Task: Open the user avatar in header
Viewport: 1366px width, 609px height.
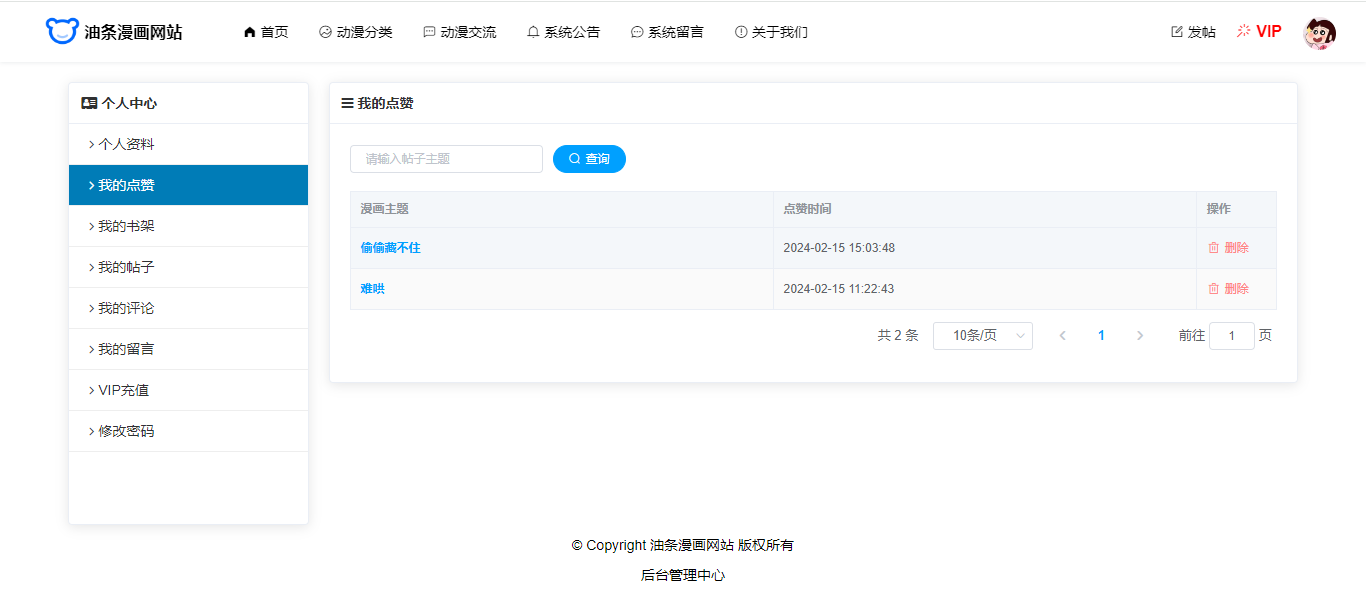Action: [x=1319, y=32]
